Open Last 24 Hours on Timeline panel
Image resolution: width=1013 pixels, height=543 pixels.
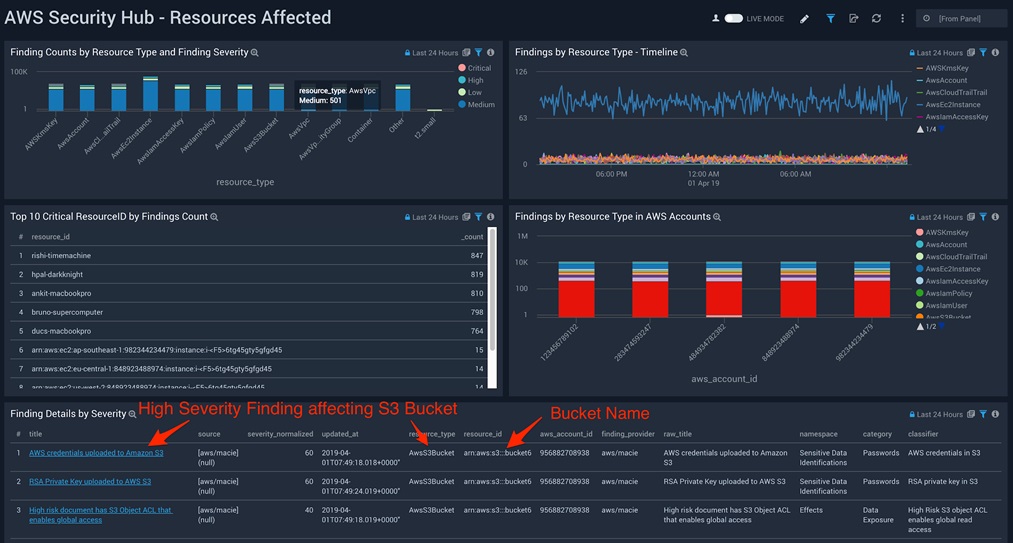tap(936, 53)
